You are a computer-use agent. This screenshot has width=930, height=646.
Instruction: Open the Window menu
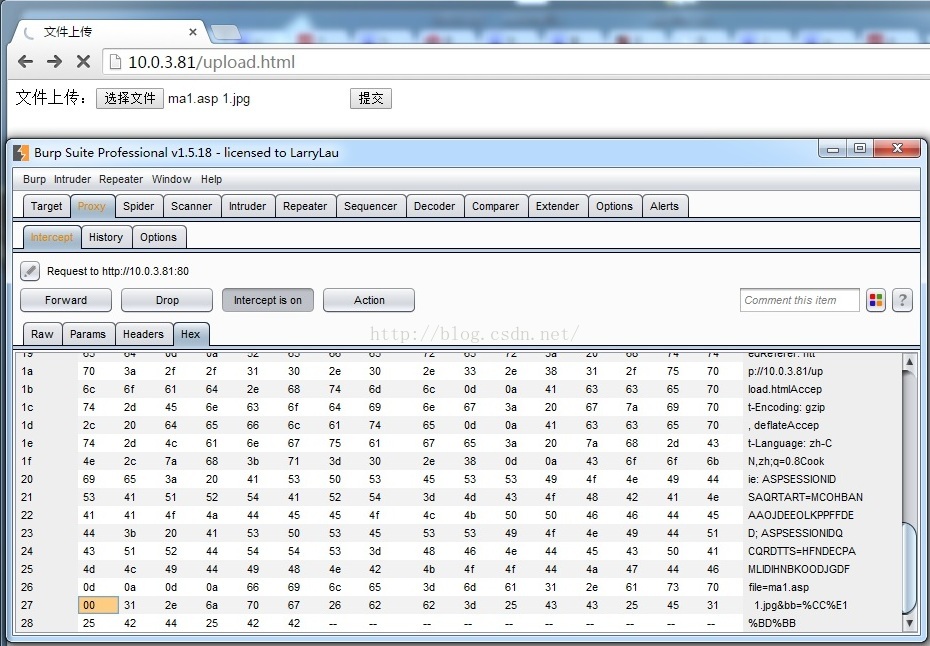coord(171,179)
